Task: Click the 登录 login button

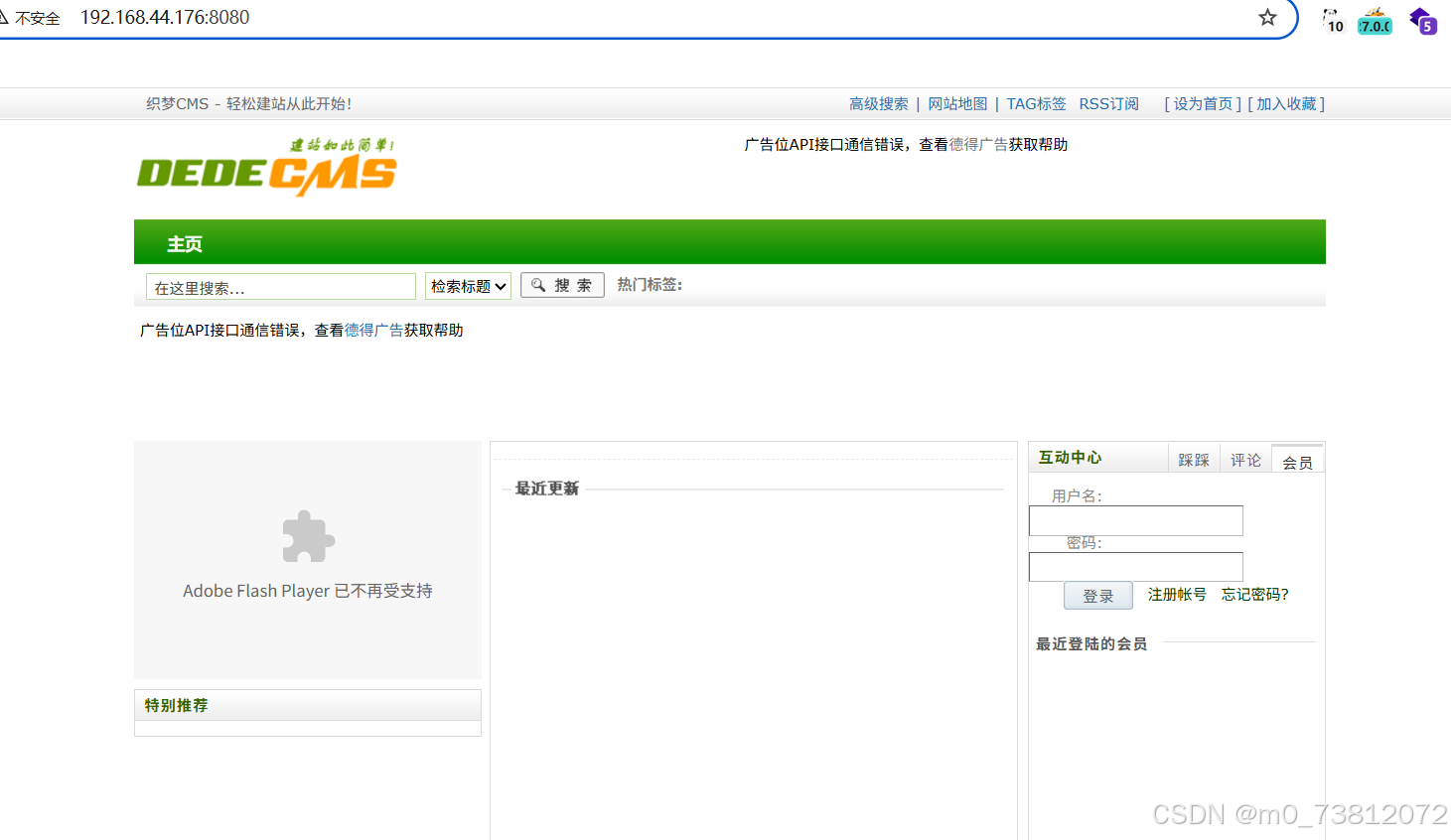Action: click(1098, 596)
